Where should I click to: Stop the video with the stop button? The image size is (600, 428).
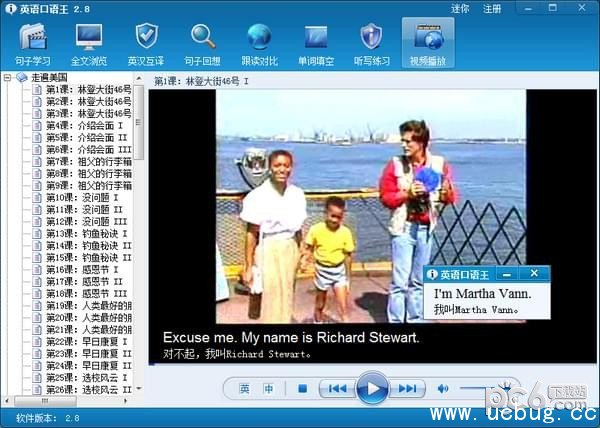tap(302, 388)
